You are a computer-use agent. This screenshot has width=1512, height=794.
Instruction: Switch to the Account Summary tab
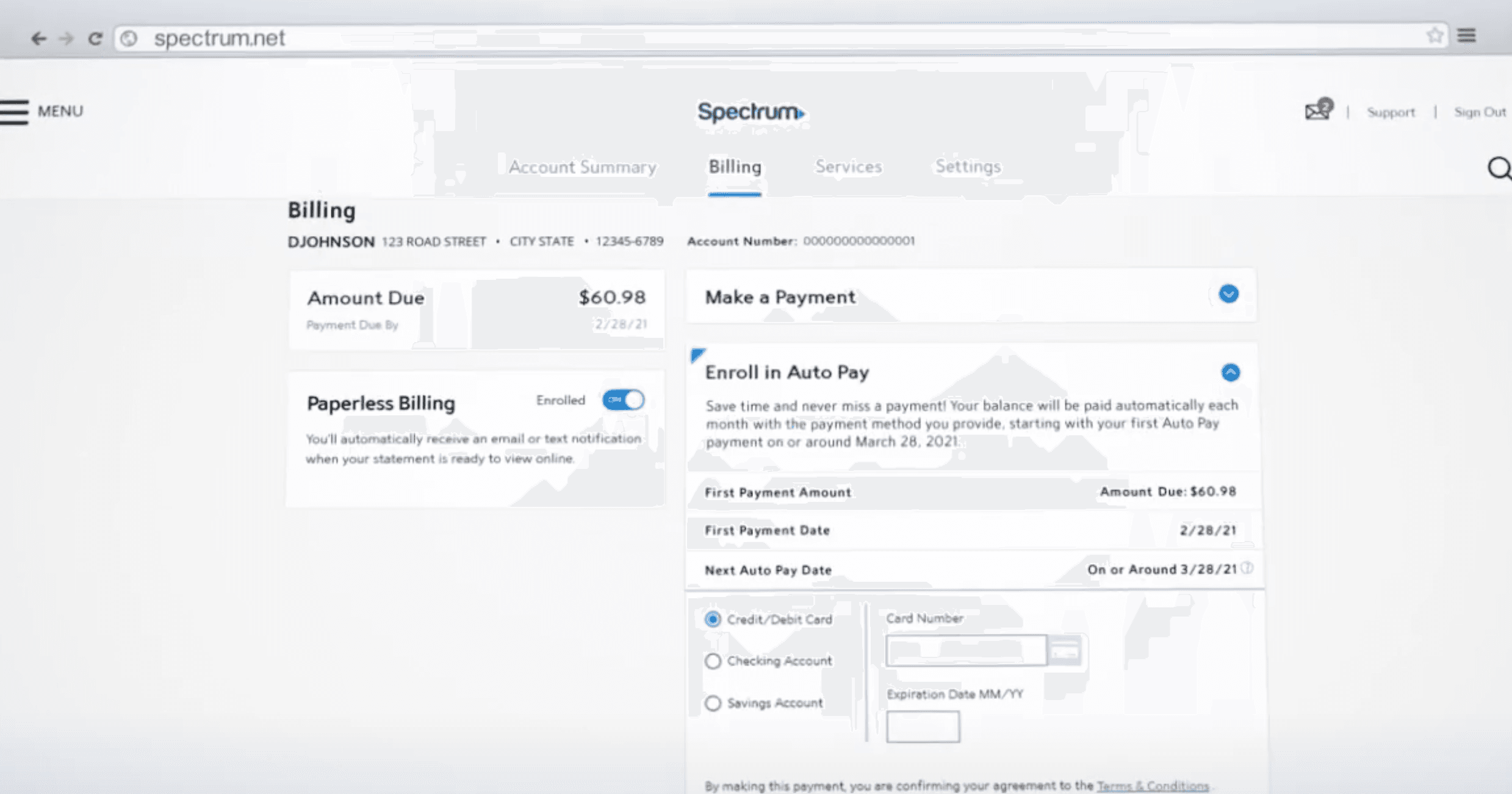pos(582,167)
